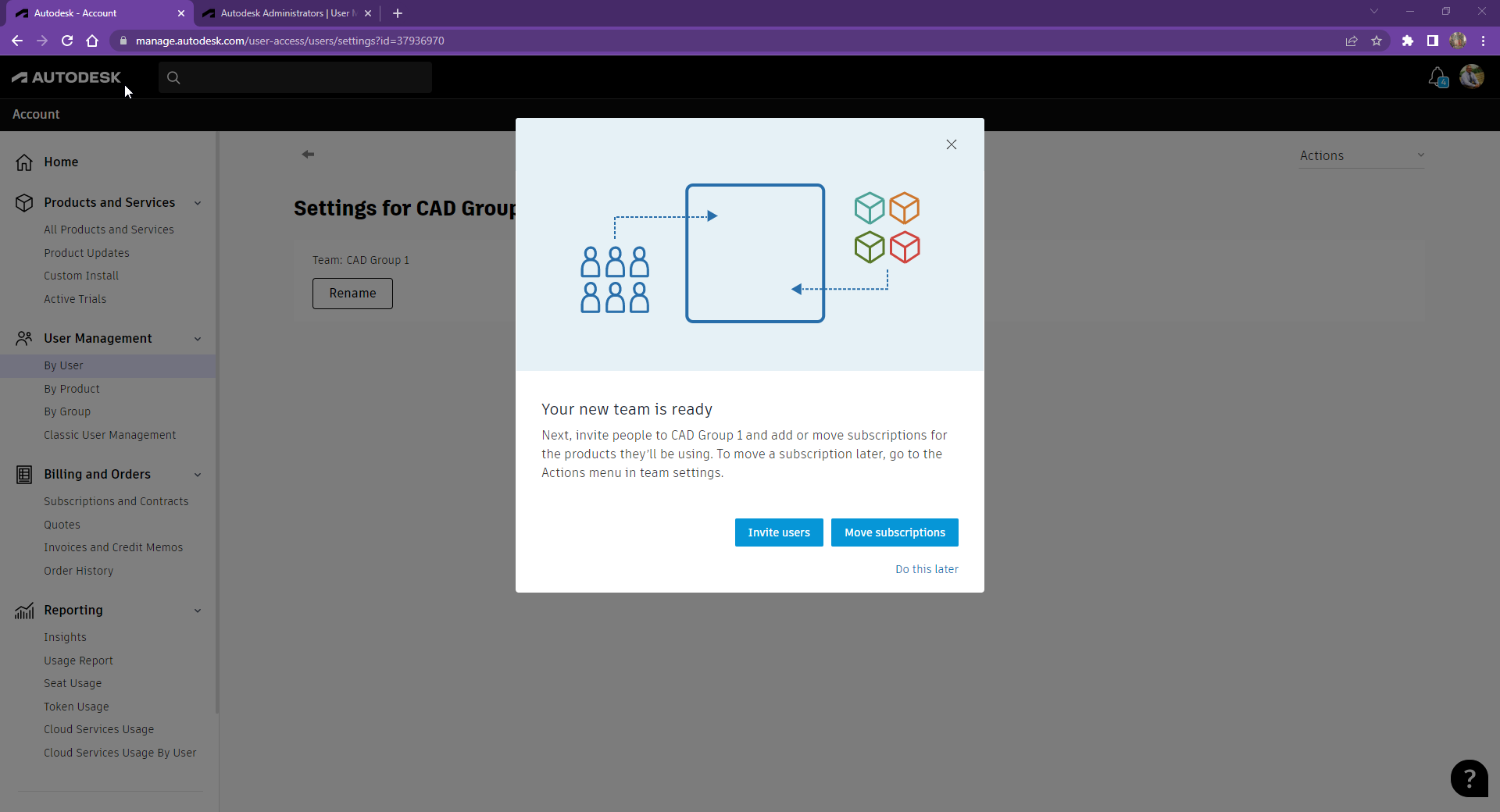Open the user profile avatar menu

[1472, 77]
